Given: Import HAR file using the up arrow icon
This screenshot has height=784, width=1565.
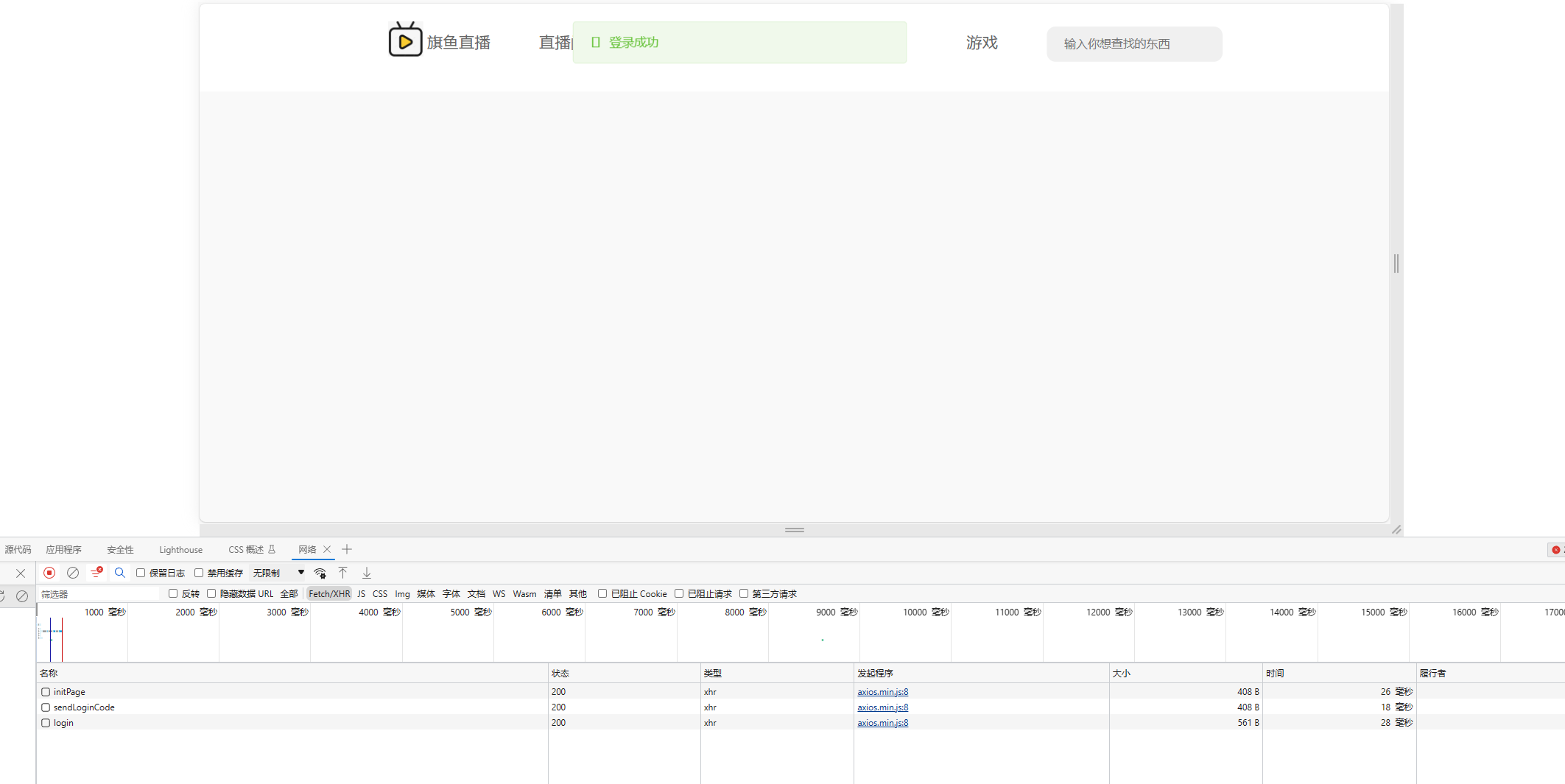Looking at the screenshot, I should click(343, 573).
